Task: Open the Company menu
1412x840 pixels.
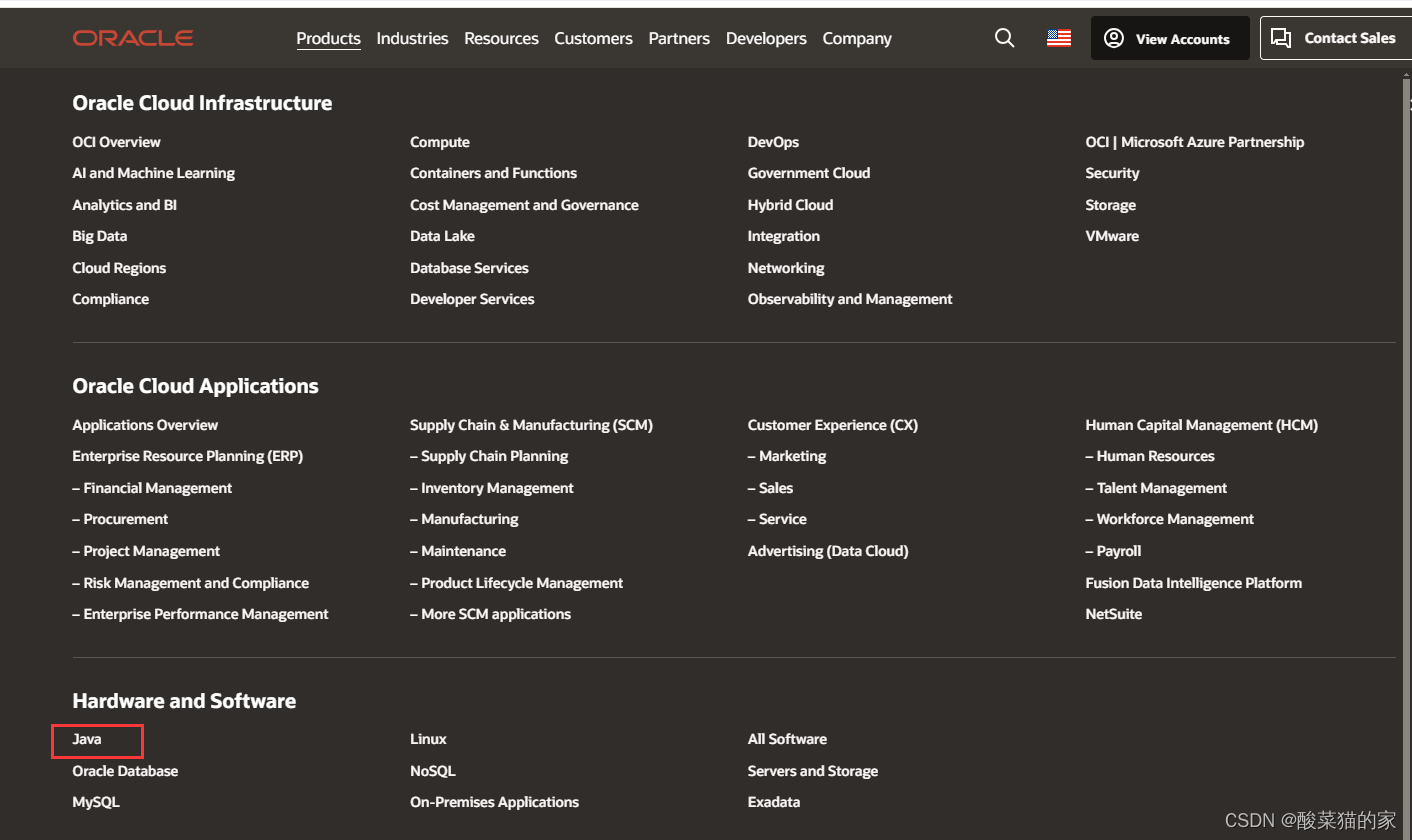Action: click(857, 38)
